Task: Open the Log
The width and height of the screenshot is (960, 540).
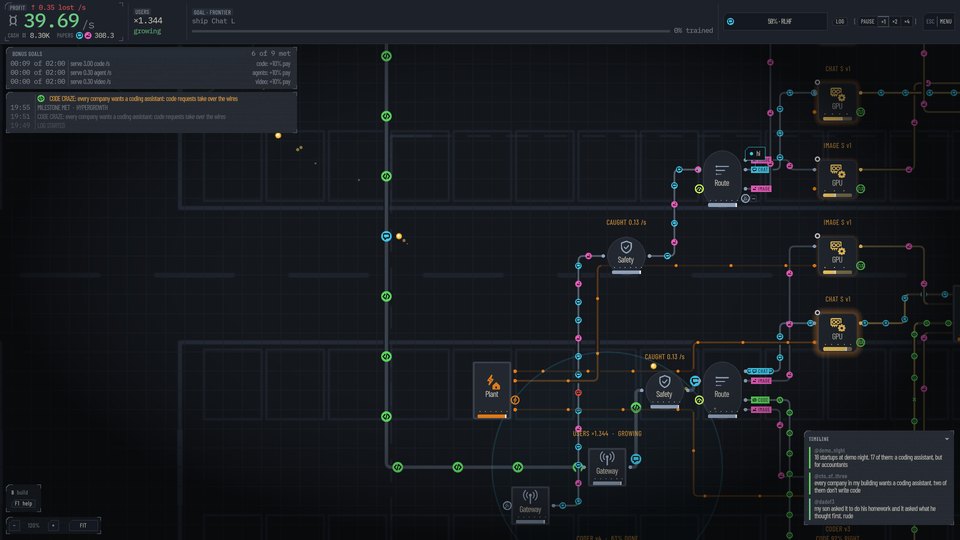Action: pyautogui.click(x=839, y=21)
